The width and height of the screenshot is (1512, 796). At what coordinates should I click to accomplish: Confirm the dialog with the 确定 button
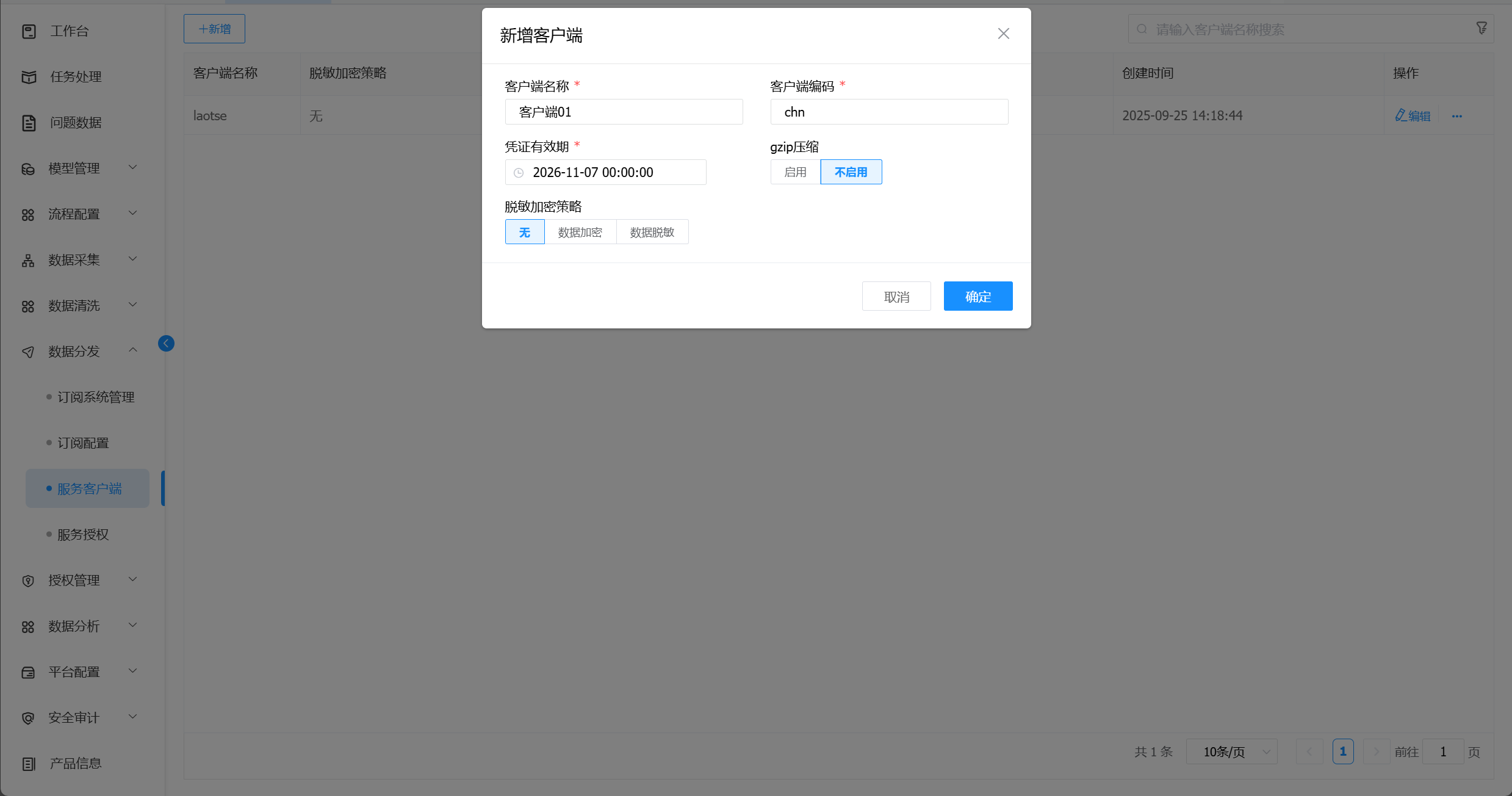[x=977, y=297]
